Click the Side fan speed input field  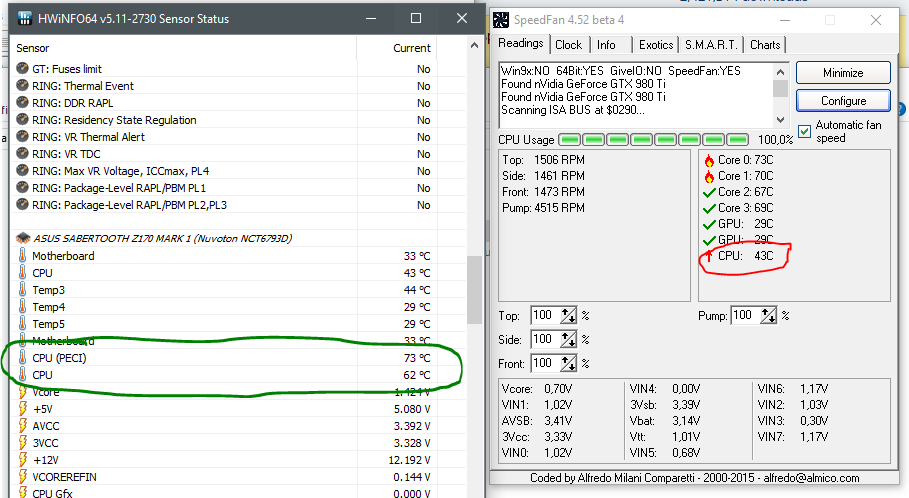(545, 339)
